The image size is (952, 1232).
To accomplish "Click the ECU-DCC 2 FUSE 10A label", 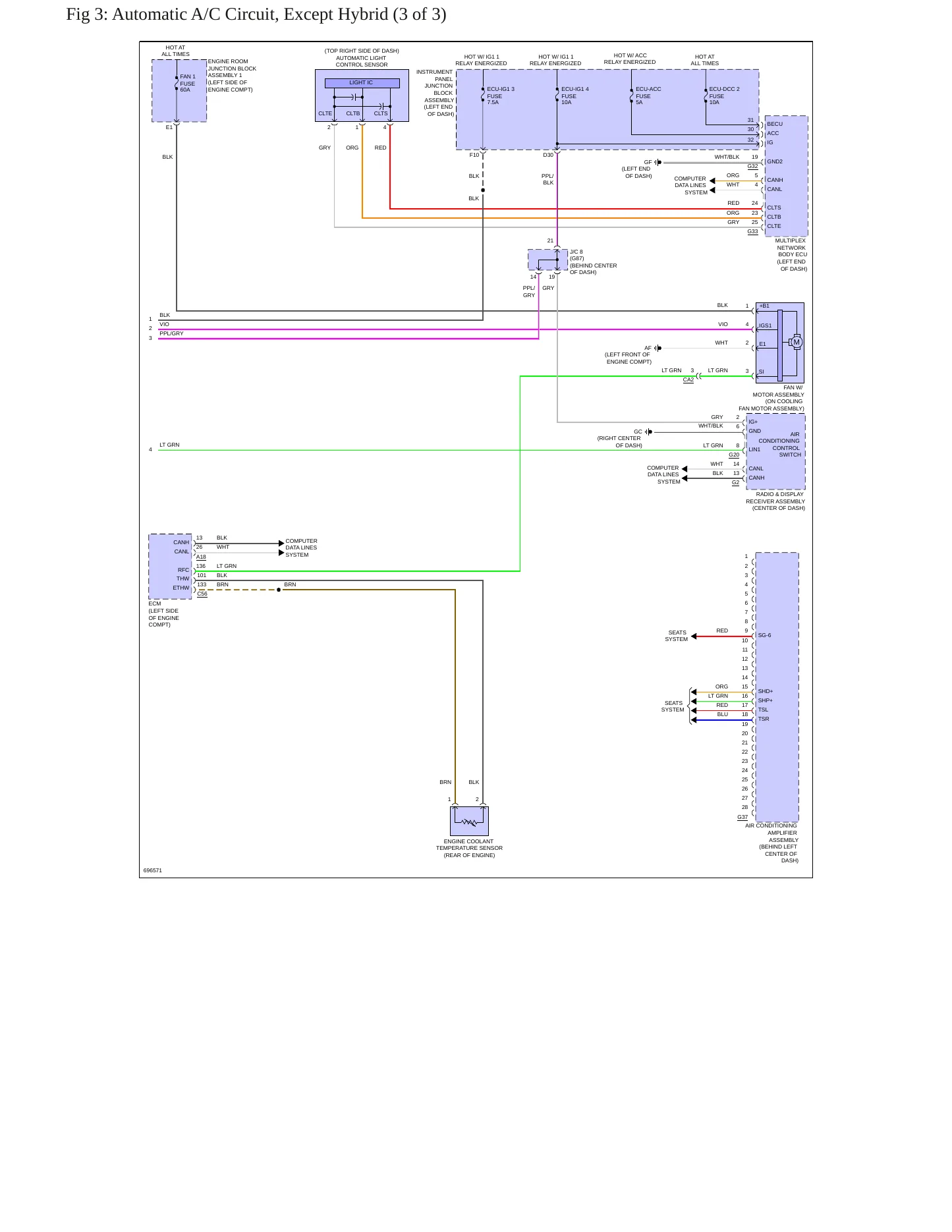I will [x=724, y=96].
